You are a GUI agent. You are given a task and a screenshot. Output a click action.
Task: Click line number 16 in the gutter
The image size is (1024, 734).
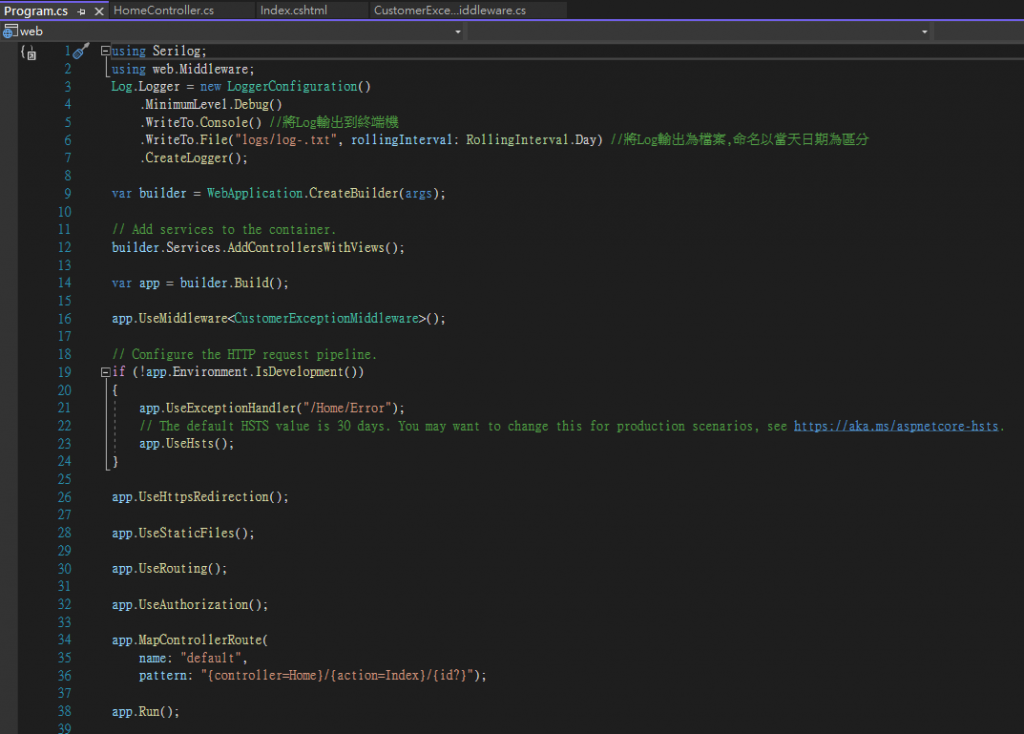(x=65, y=319)
